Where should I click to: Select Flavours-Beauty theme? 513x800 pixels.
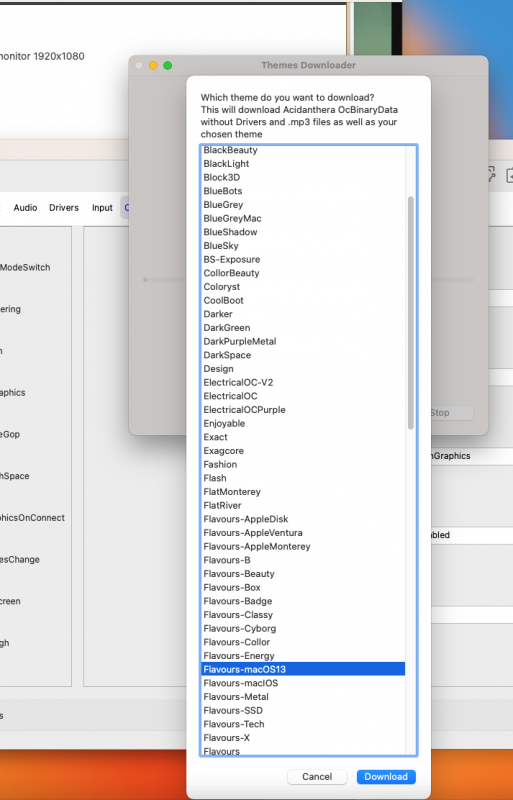coord(303,574)
